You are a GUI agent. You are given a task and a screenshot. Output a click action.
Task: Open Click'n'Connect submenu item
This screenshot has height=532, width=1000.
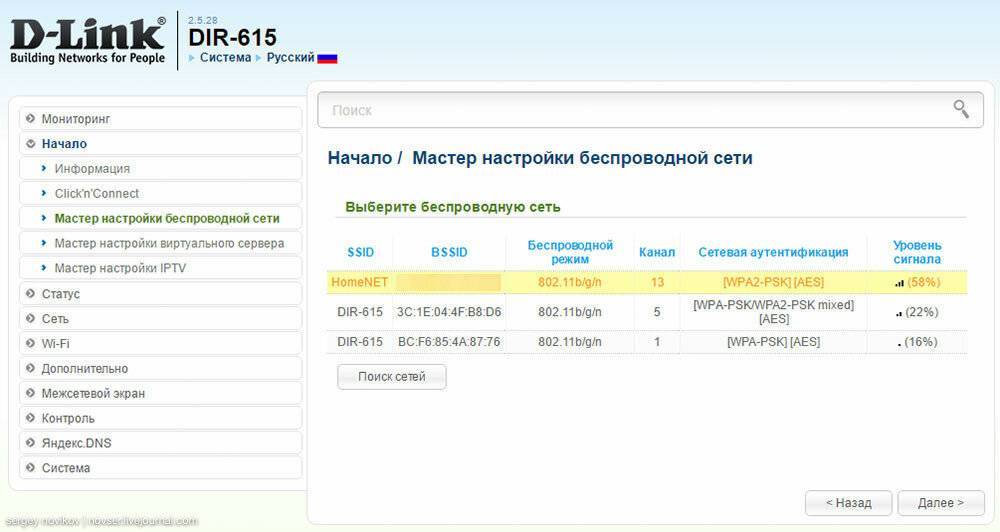point(97,194)
